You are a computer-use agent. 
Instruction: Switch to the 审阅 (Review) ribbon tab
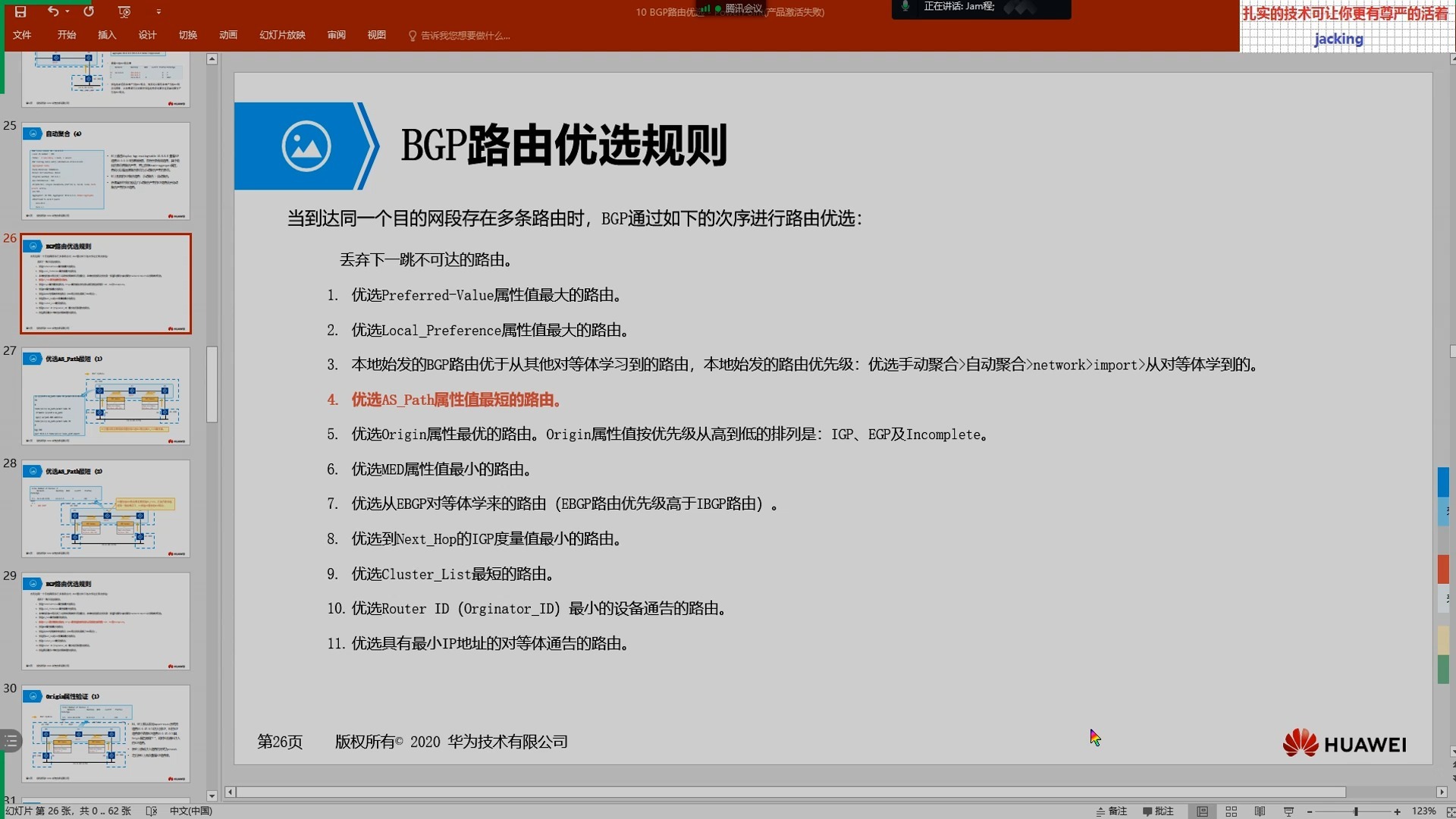pos(336,35)
